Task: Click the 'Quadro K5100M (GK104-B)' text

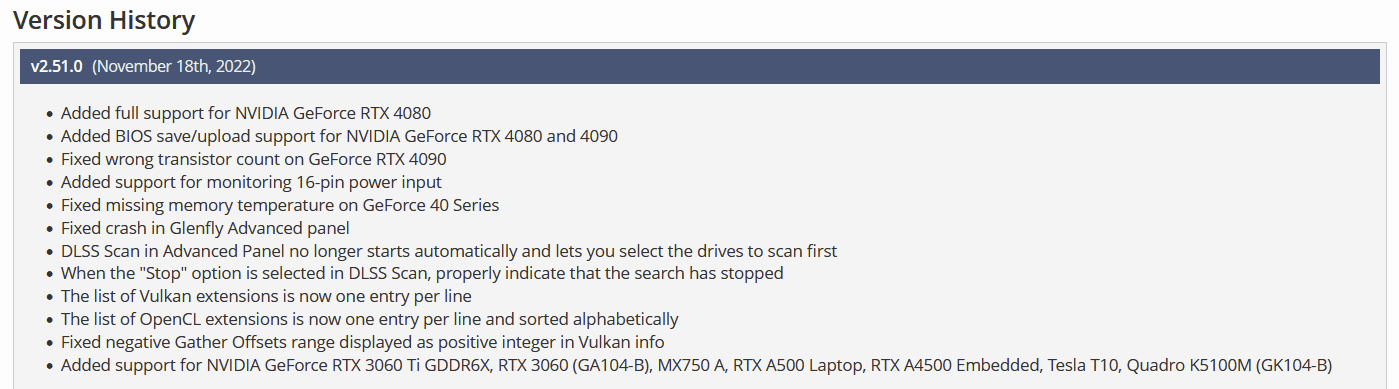Action: 1229,365
